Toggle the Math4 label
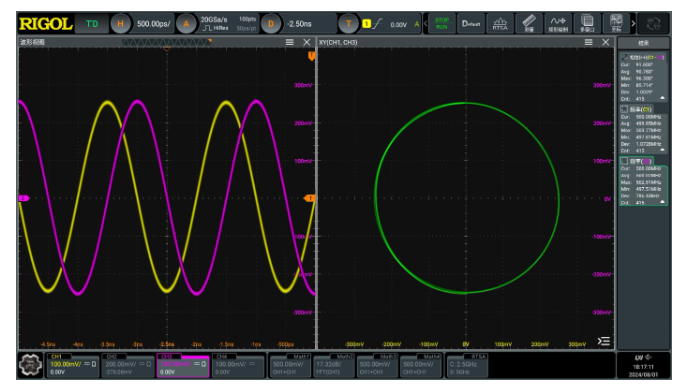This screenshot has width=683, height=388. point(431,357)
